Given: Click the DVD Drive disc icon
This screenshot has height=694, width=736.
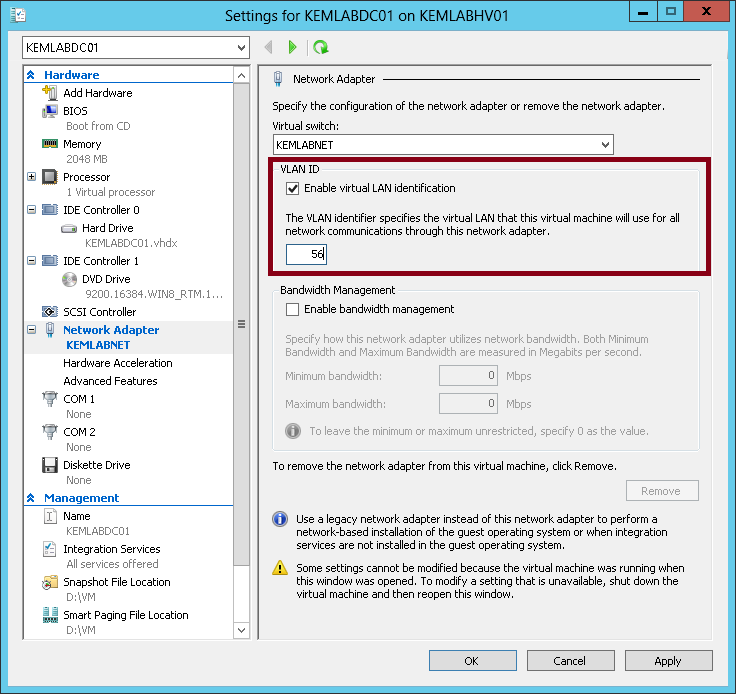Looking at the screenshot, I should click(69, 279).
